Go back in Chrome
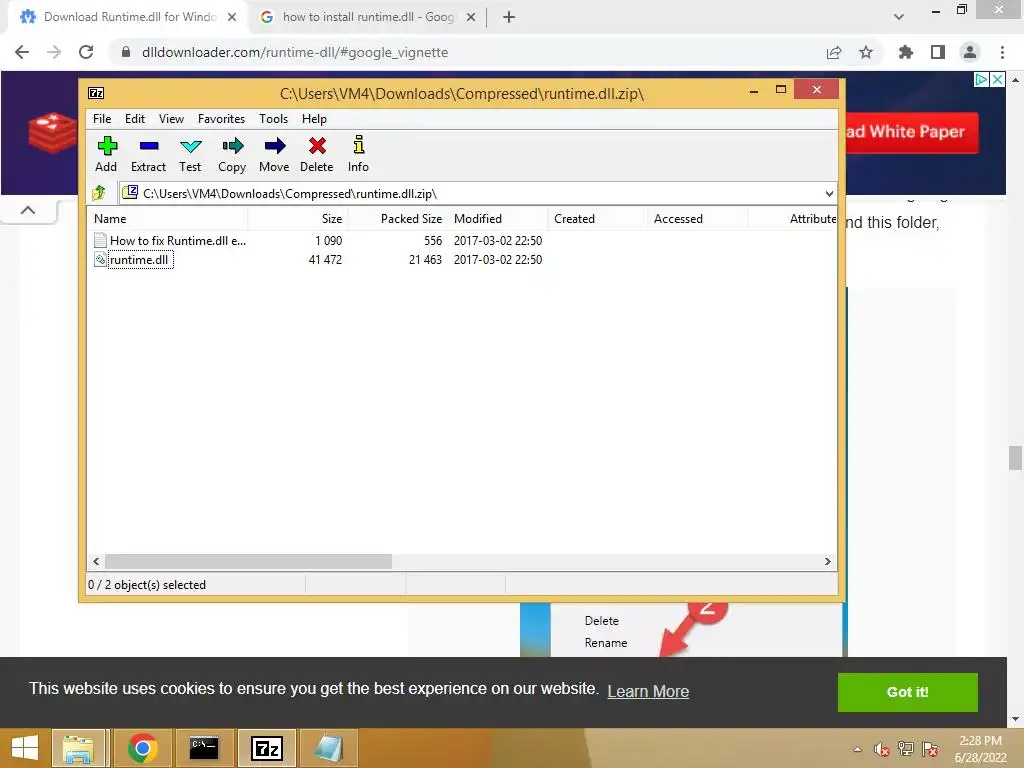Image resolution: width=1024 pixels, height=768 pixels. (x=22, y=52)
